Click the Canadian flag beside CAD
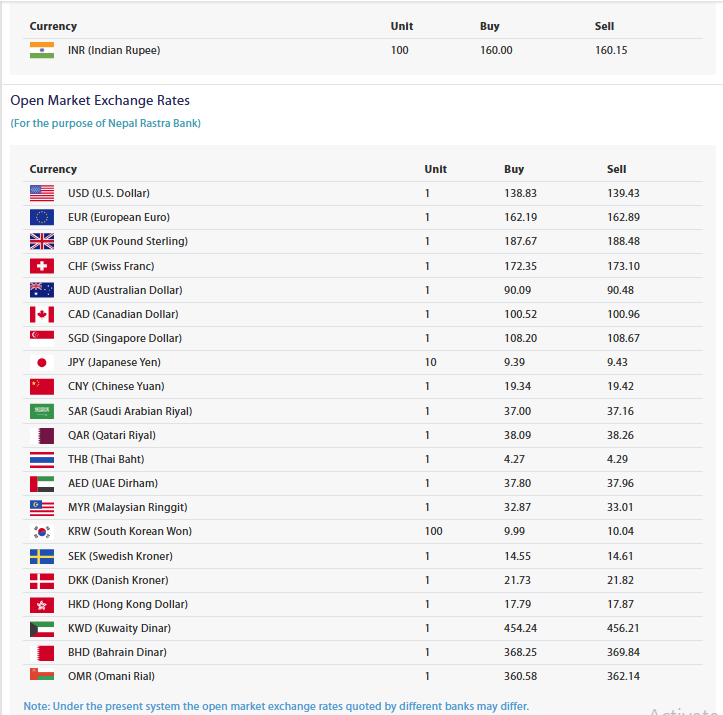 [42, 314]
